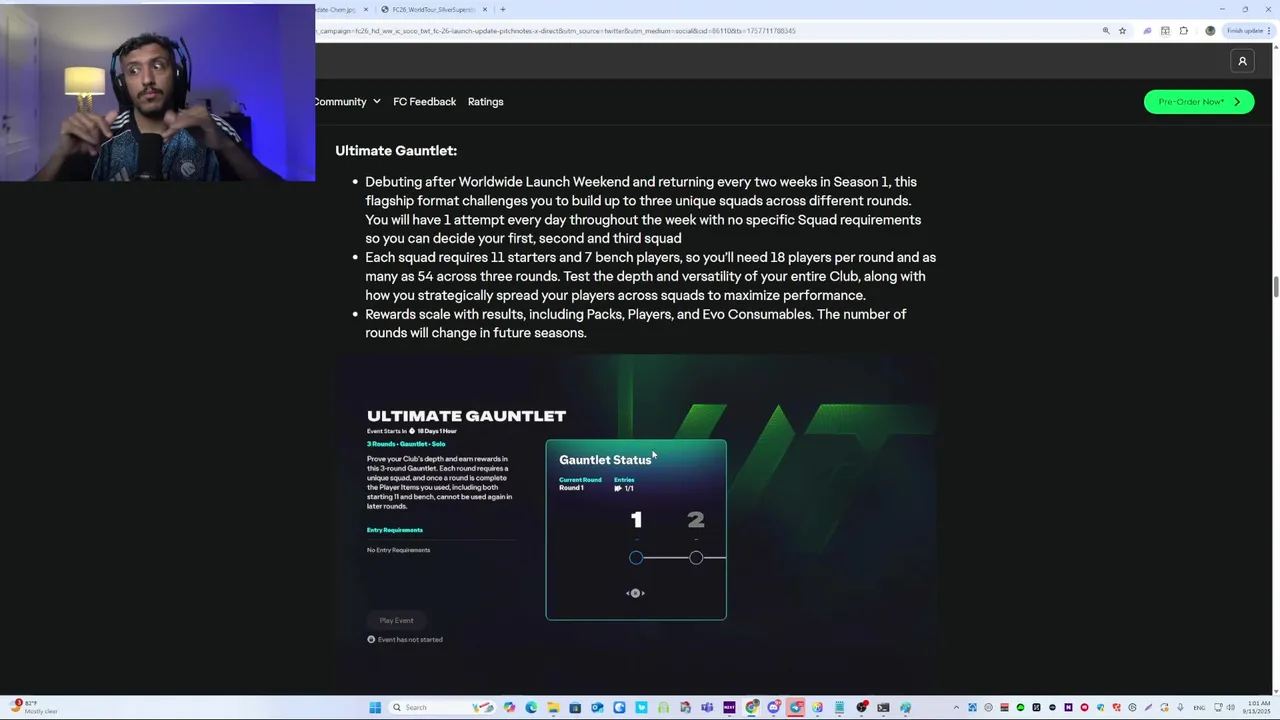Open a new browser tab

point(502,9)
